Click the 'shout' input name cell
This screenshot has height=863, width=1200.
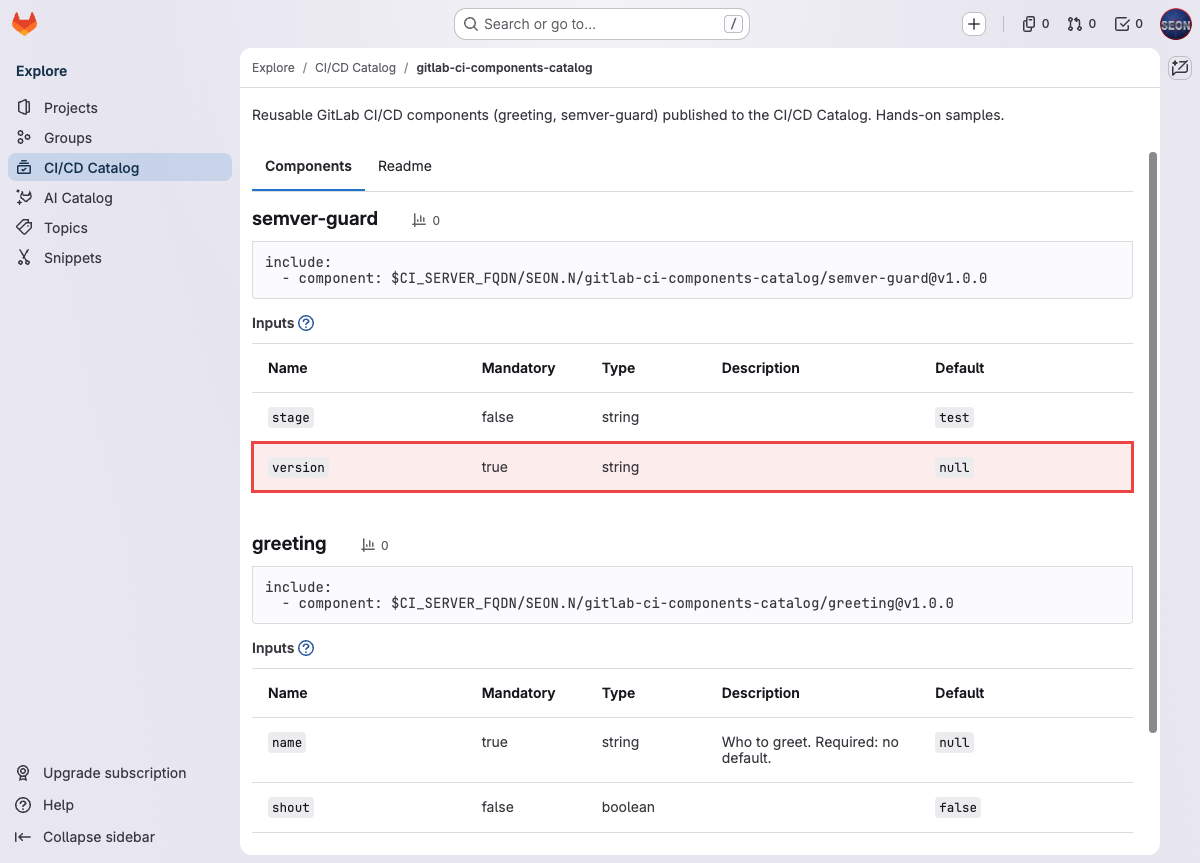point(291,807)
